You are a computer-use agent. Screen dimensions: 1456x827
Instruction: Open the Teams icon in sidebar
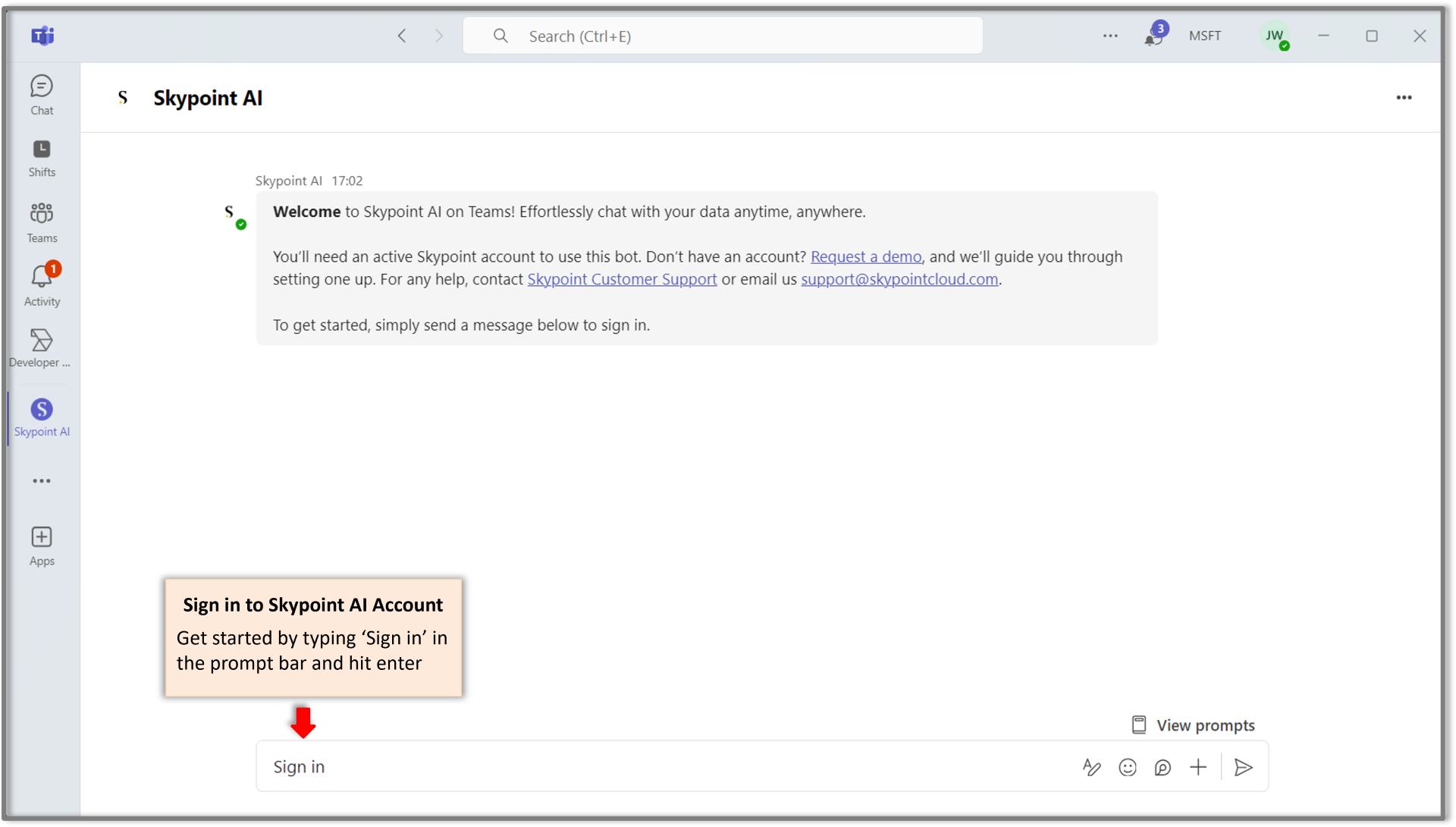tap(40, 220)
